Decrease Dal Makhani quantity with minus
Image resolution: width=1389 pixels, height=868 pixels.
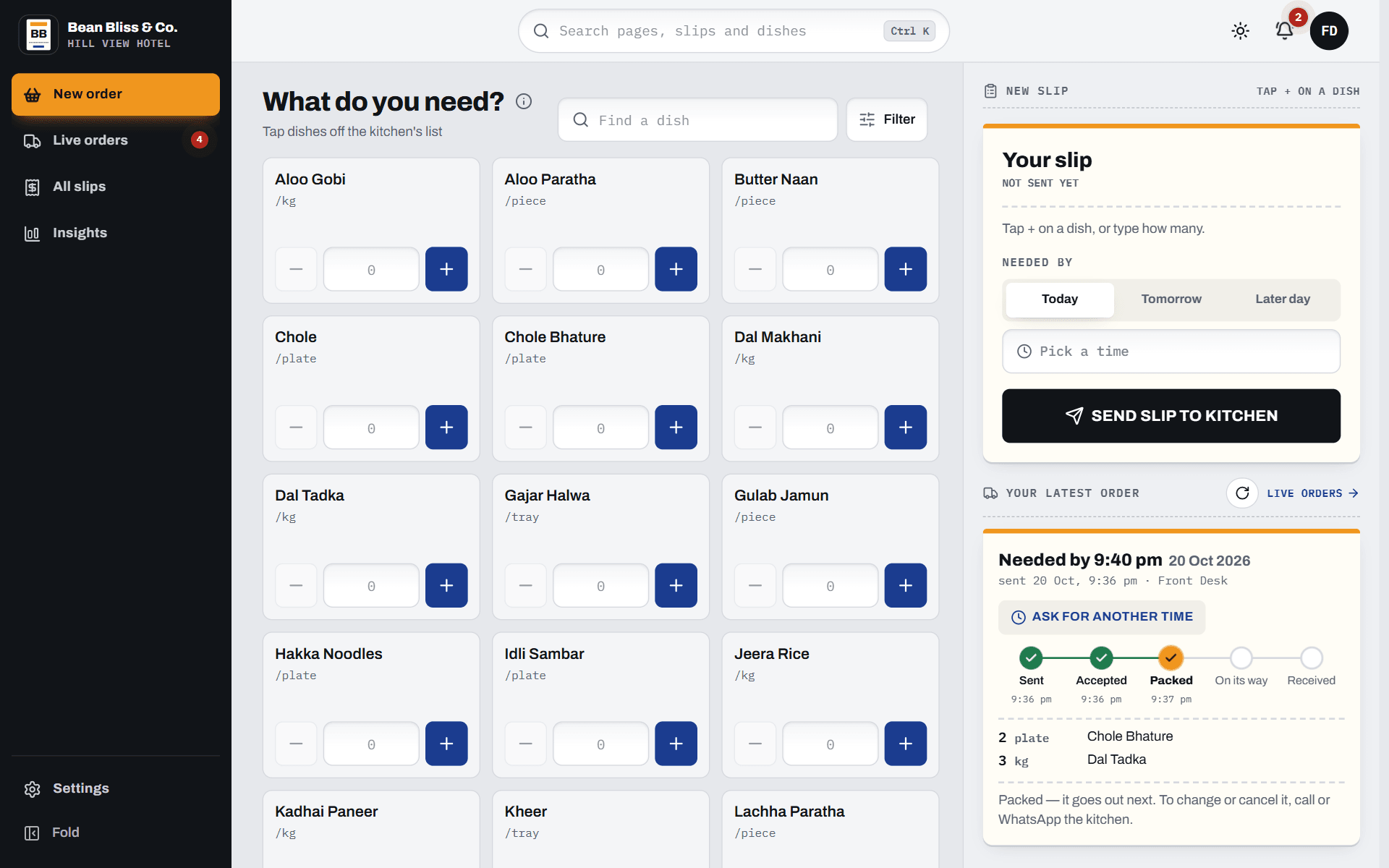755,427
